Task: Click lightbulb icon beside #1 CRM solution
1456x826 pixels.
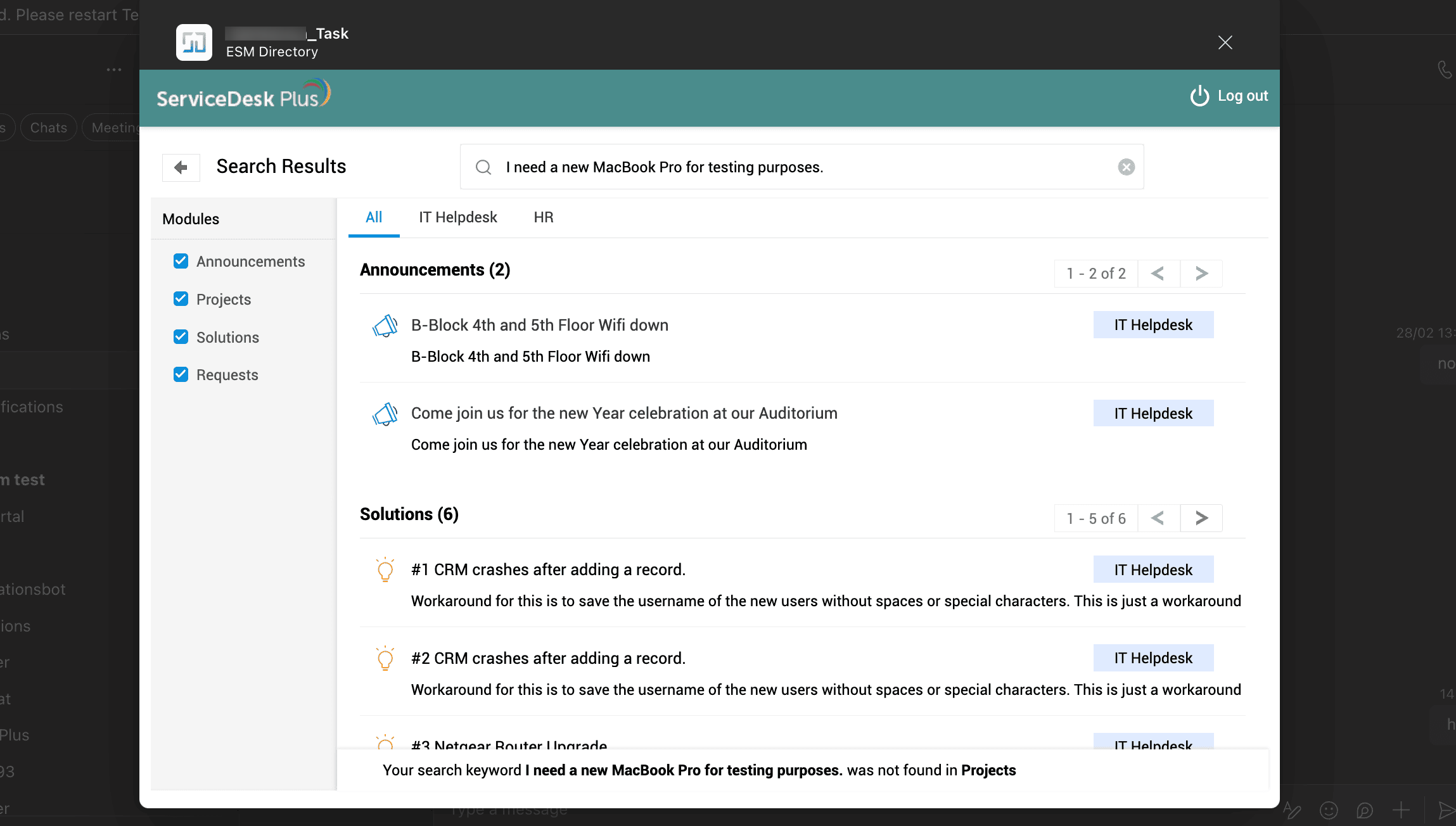Action: pos(385,570)
